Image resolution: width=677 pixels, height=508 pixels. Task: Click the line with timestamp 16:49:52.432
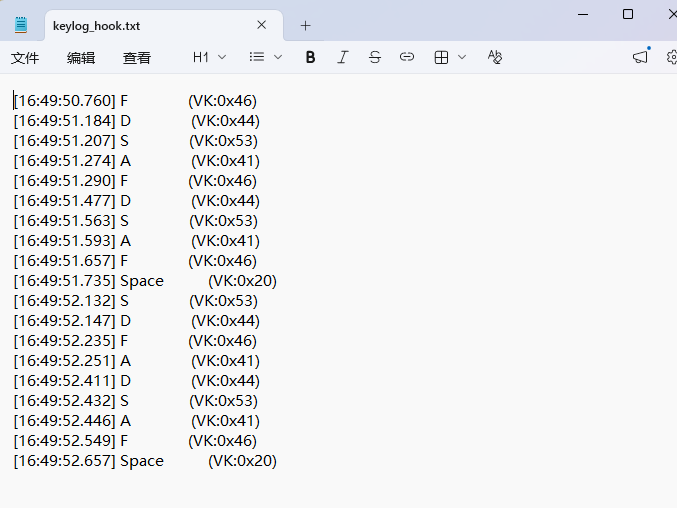point(136,401)
